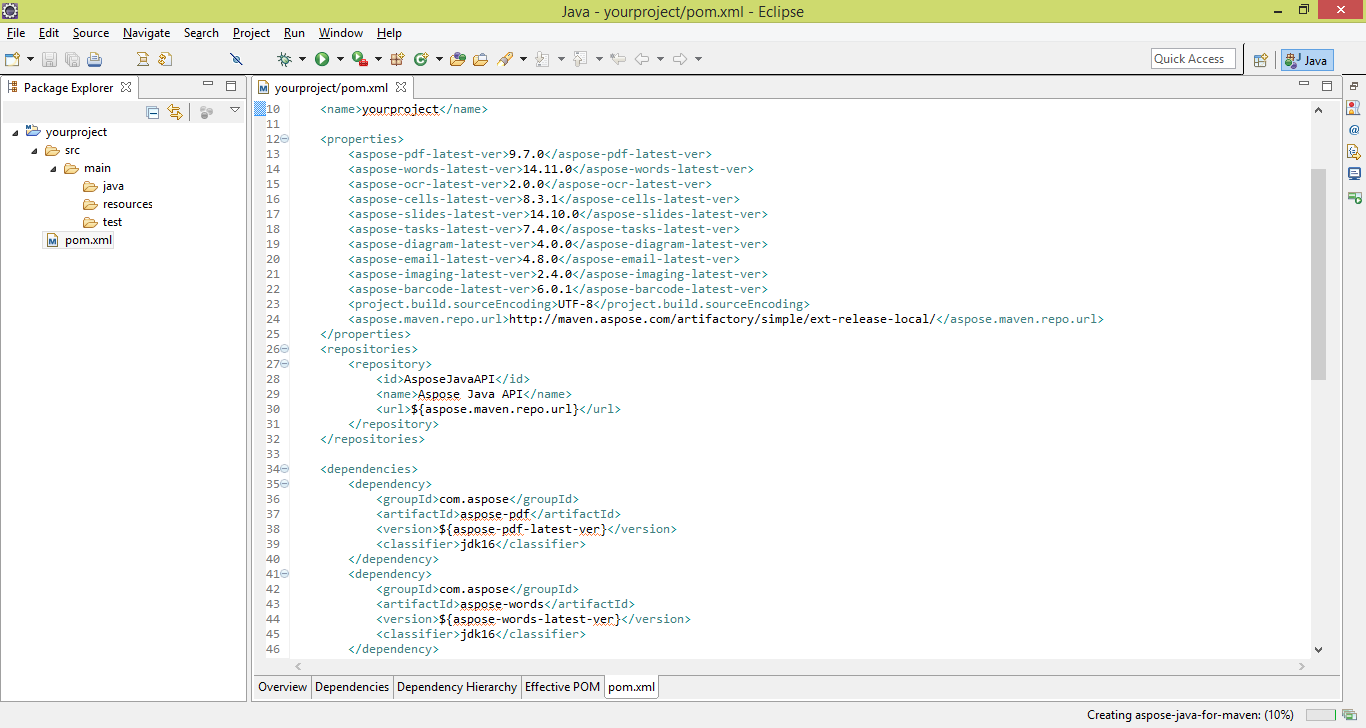1366x728 pixels.
Task: Click the progress bar in status bar
Action: click(1320, 715)
